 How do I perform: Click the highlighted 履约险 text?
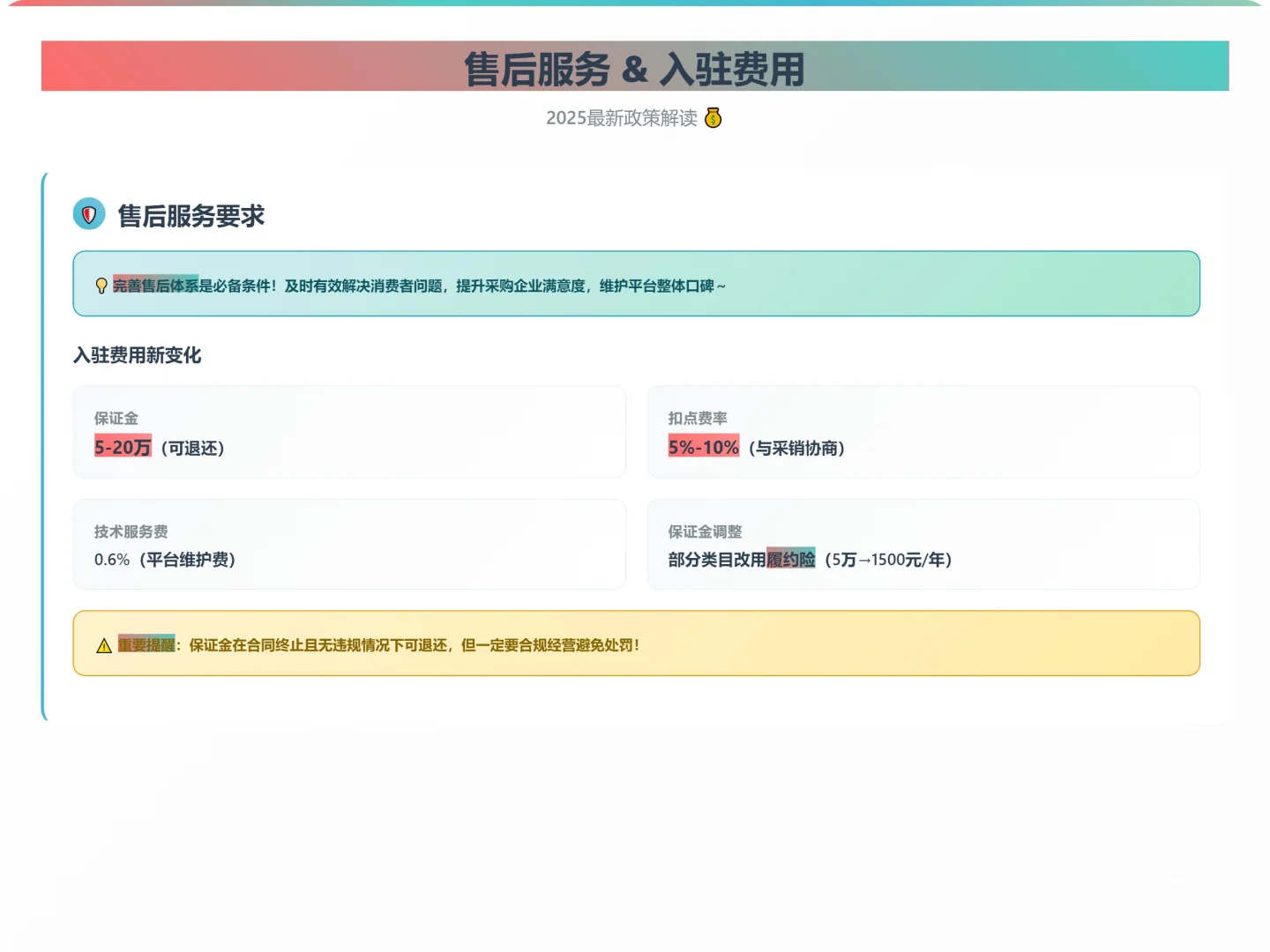791,560
